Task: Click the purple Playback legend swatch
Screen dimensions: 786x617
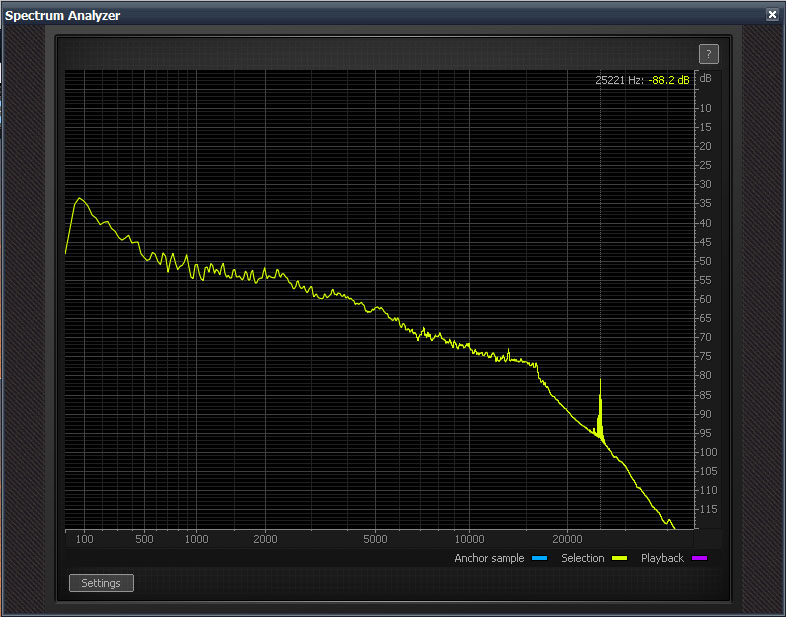Action: pyautogui.click(x=699, y=558)
